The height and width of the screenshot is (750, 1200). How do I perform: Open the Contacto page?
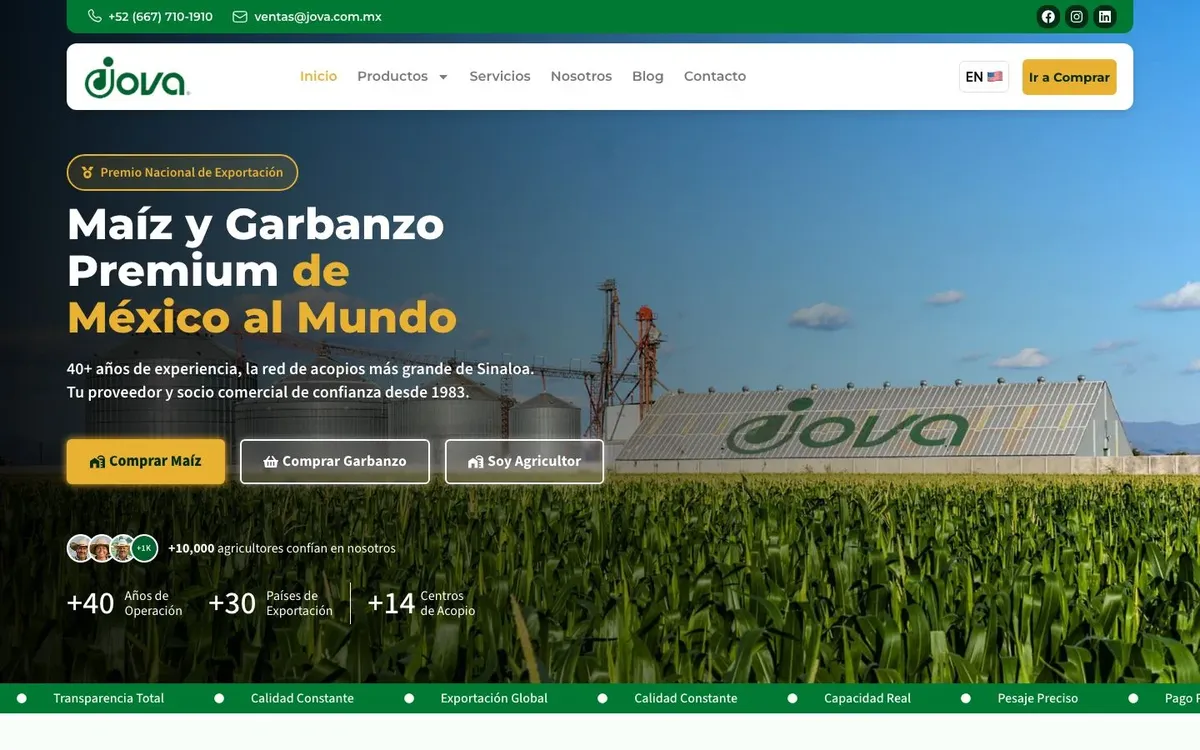click(715, 76)
